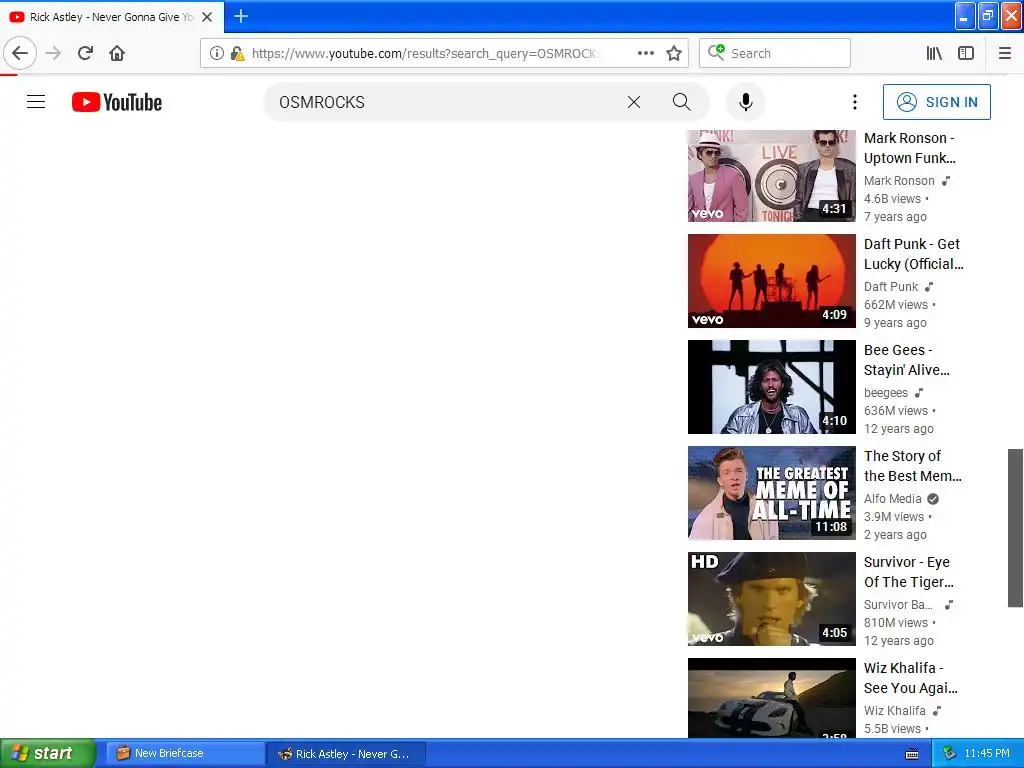Image resolution: width=1024 pixels, height=768 pixels.
Task: Open the beegees channel name
Action: tap(886, 392)
